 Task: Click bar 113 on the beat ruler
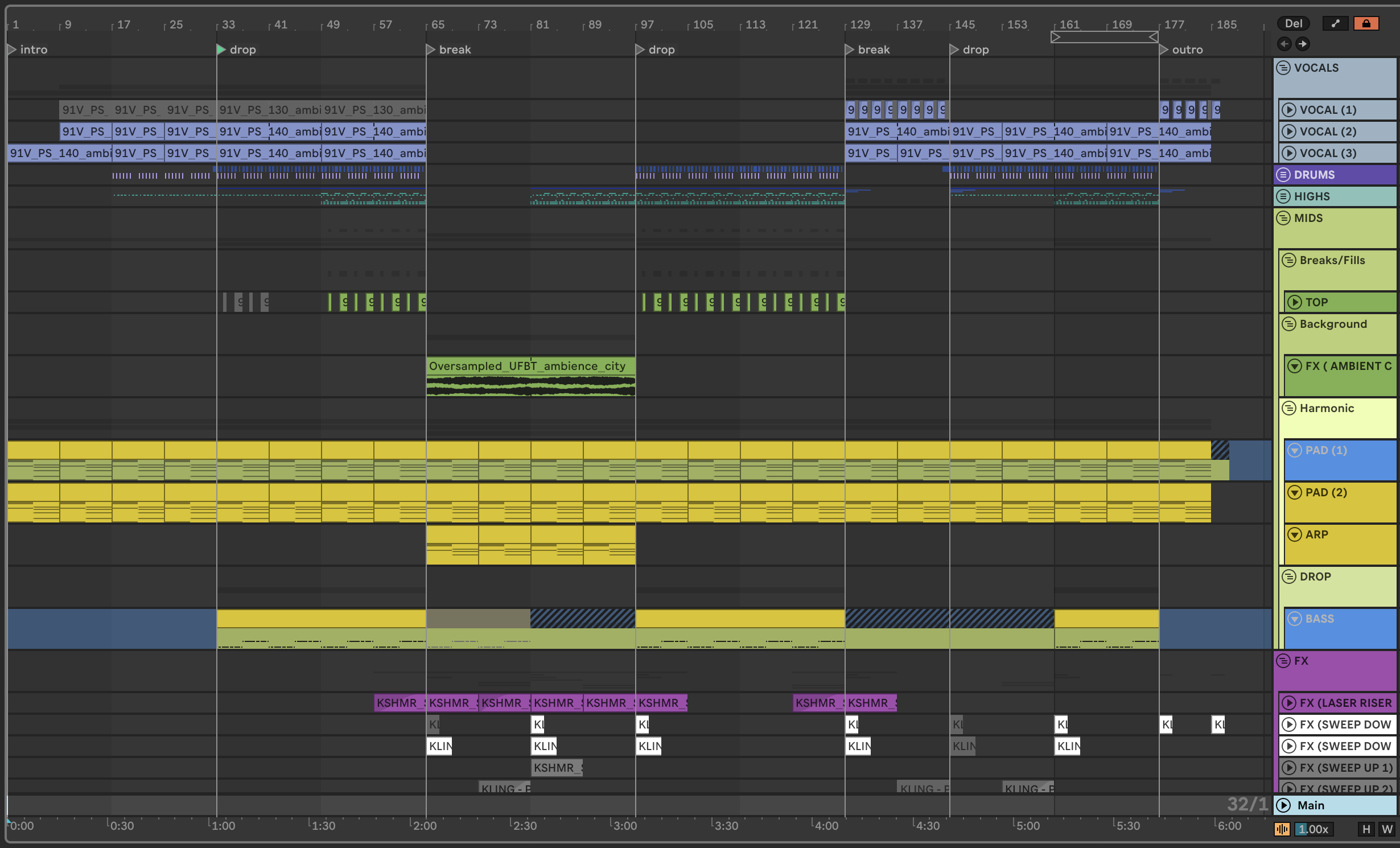[755, 24]
